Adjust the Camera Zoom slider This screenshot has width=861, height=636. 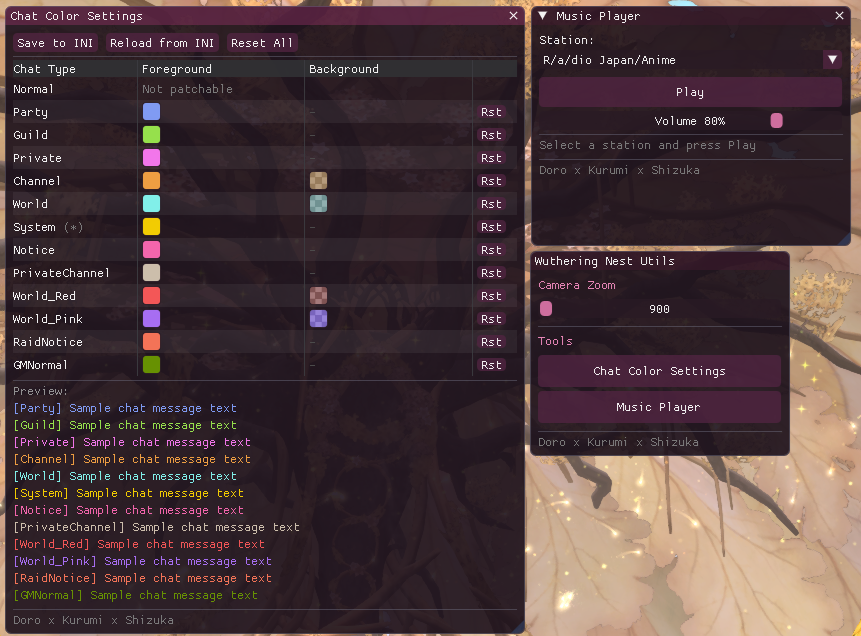659,309
